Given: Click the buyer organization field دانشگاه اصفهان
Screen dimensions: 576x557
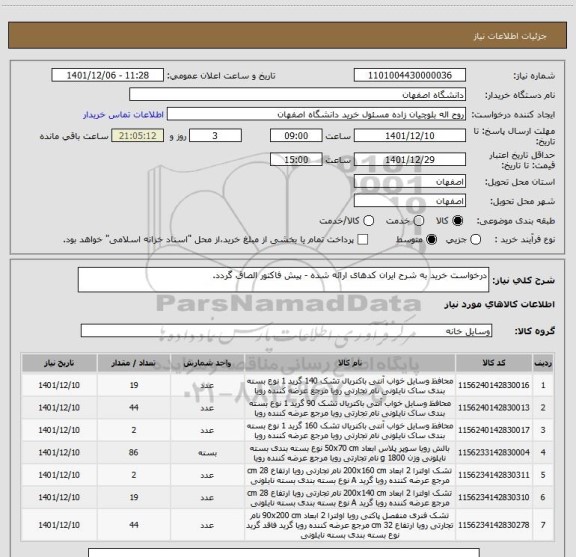Looking at the screenshot, I should point(298,95).
